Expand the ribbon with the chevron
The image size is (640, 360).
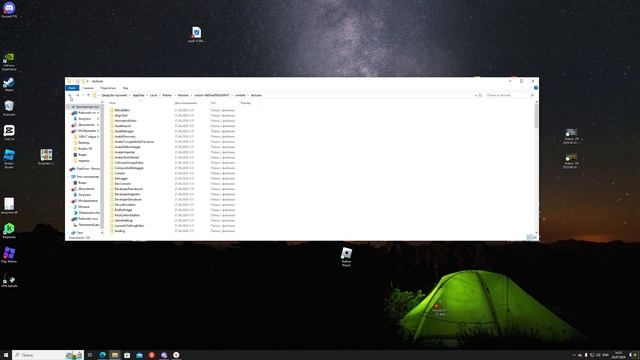[530, 88]
